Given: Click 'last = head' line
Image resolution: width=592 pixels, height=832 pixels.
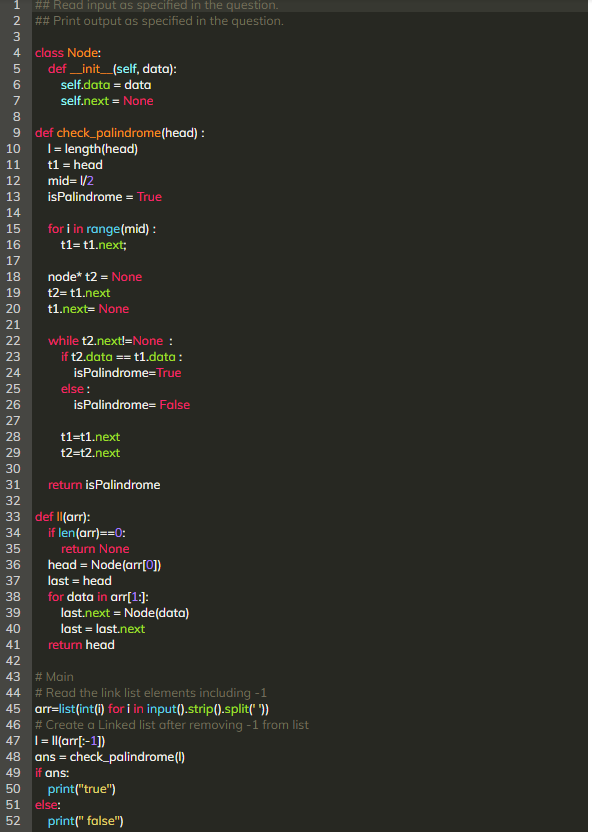Looking at the screenshot, I should pyautogui.click(x=80, y=581).
